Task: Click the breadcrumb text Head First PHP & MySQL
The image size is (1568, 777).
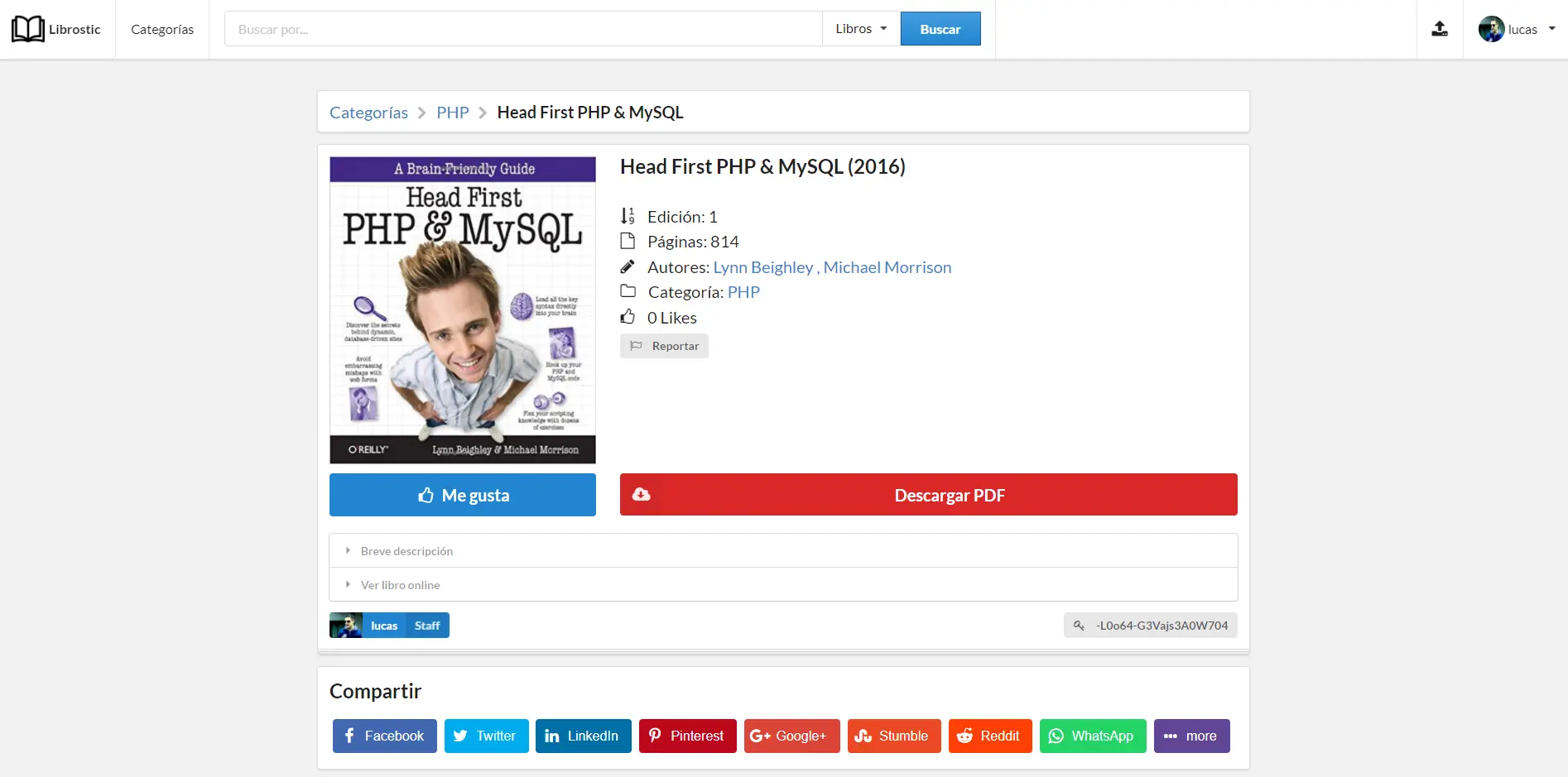Action: pyautogui.click(x=590, y=113)
